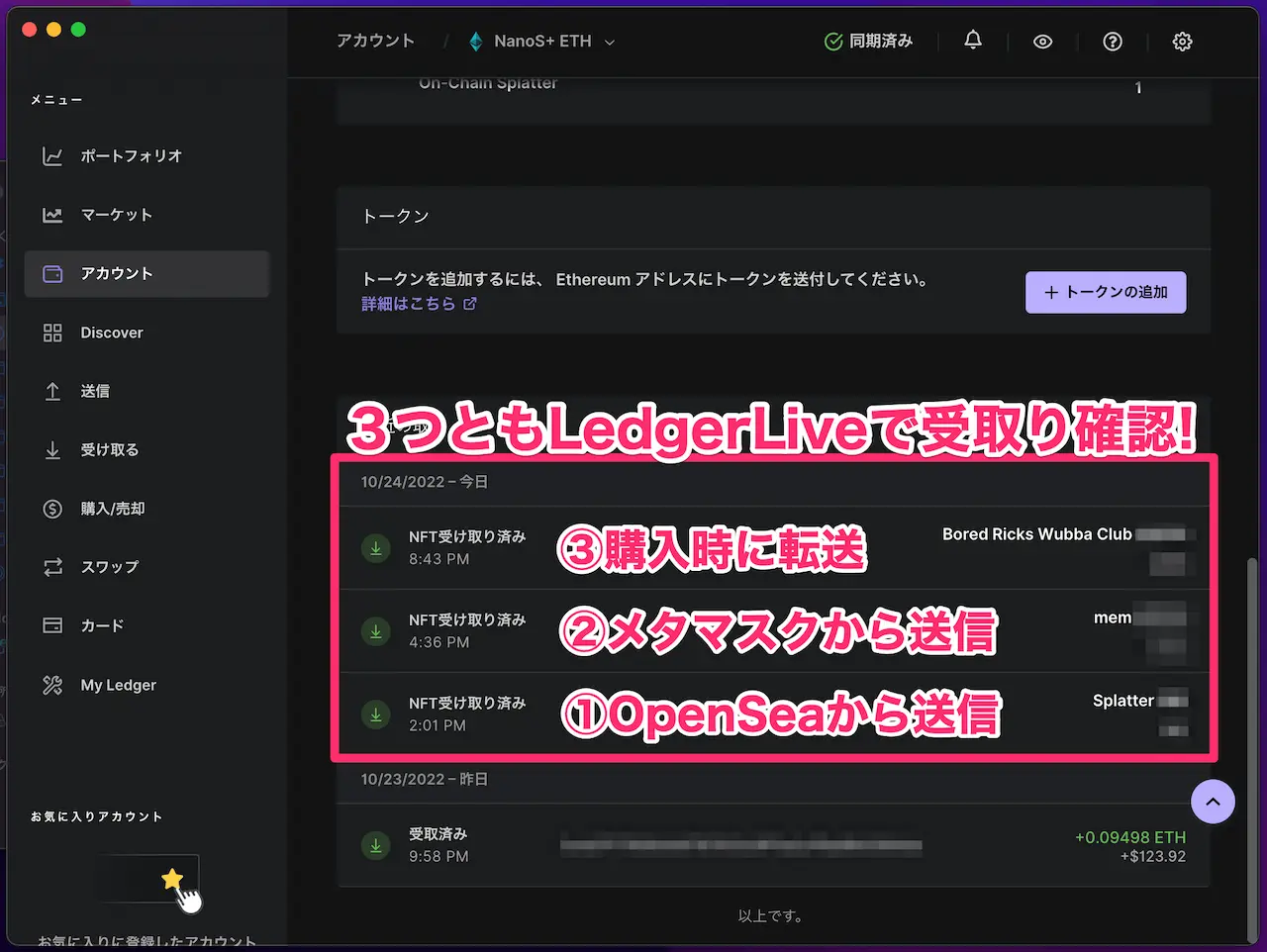Click the アカウント wallet icon in sidebar
The image size is (1267, 952).
pyautogui.click(x=52, y=274)
